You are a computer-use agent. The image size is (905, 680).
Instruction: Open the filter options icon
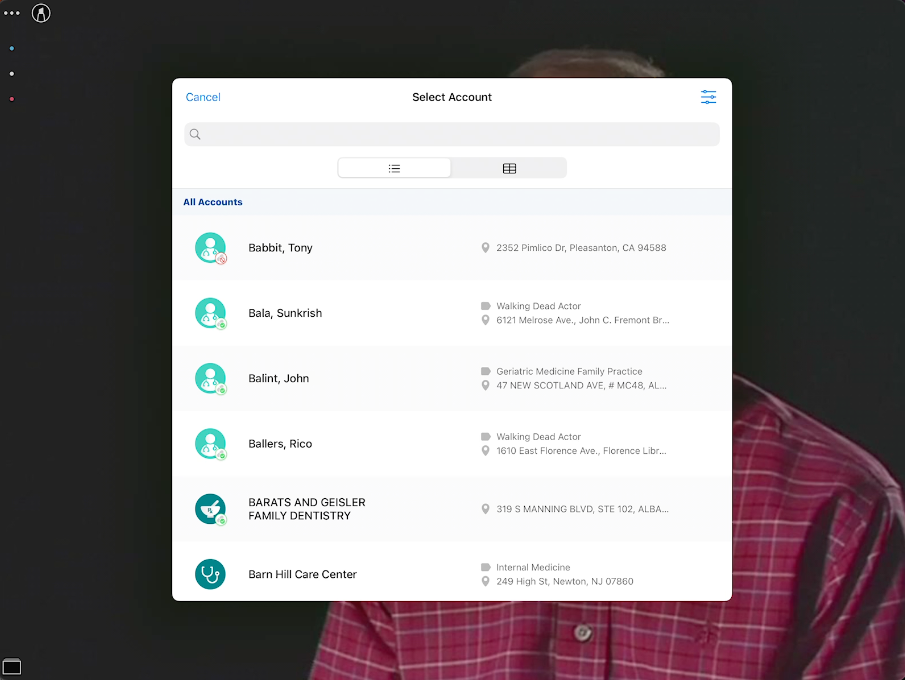coord(708,97)
